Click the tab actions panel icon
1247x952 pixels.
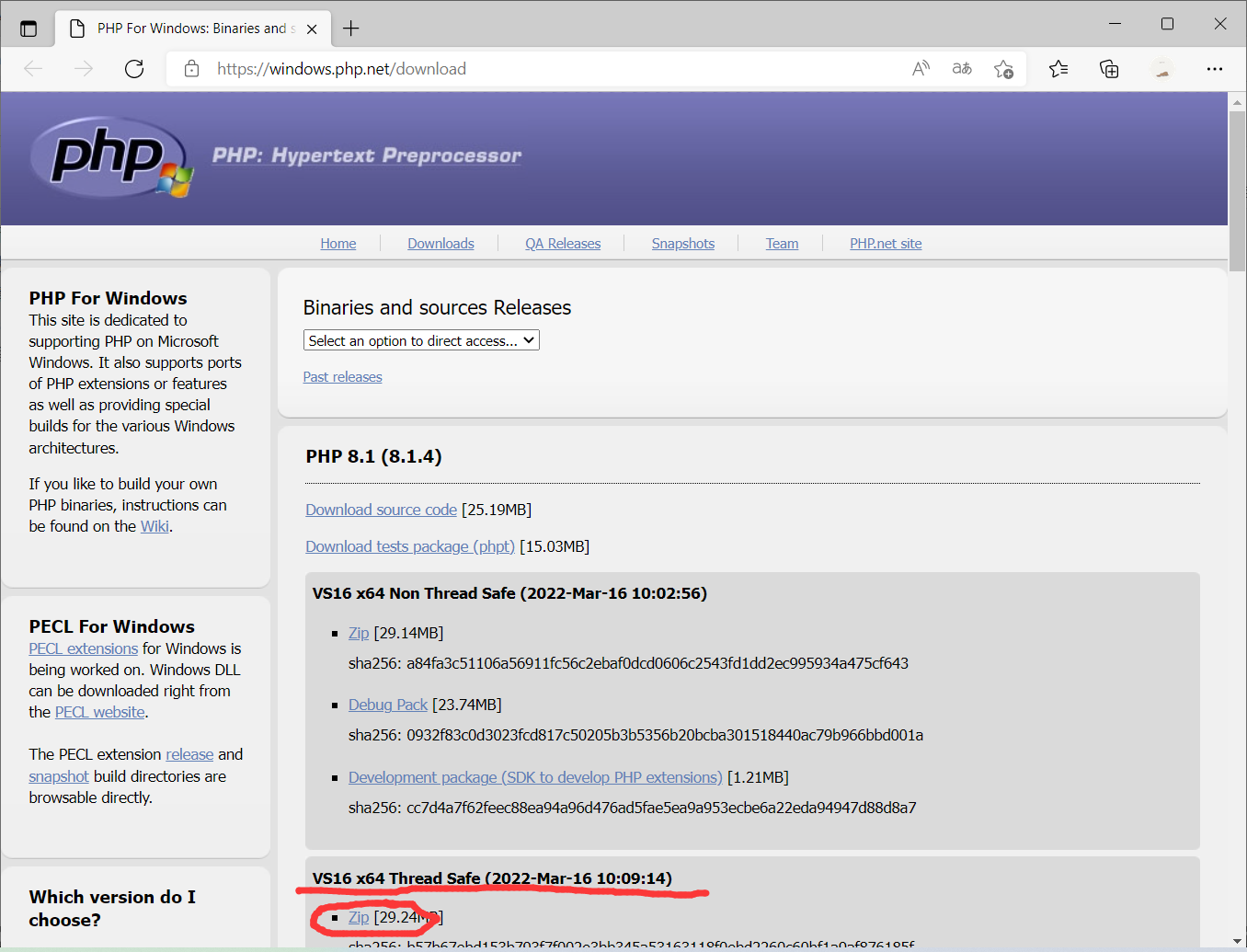pos(28,28)
